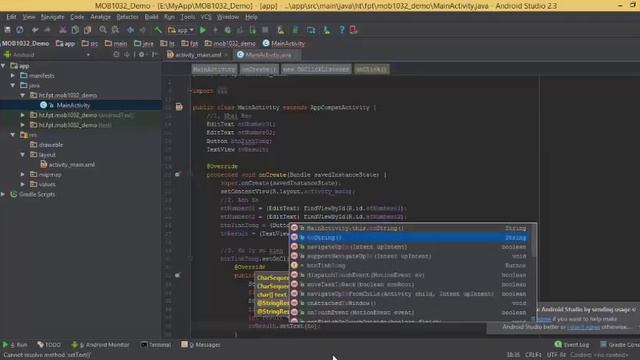This screenshot has height=360, width=640.
Task: Open the SDK Manager toolbar icon
Action: click(x=327, y=30)
